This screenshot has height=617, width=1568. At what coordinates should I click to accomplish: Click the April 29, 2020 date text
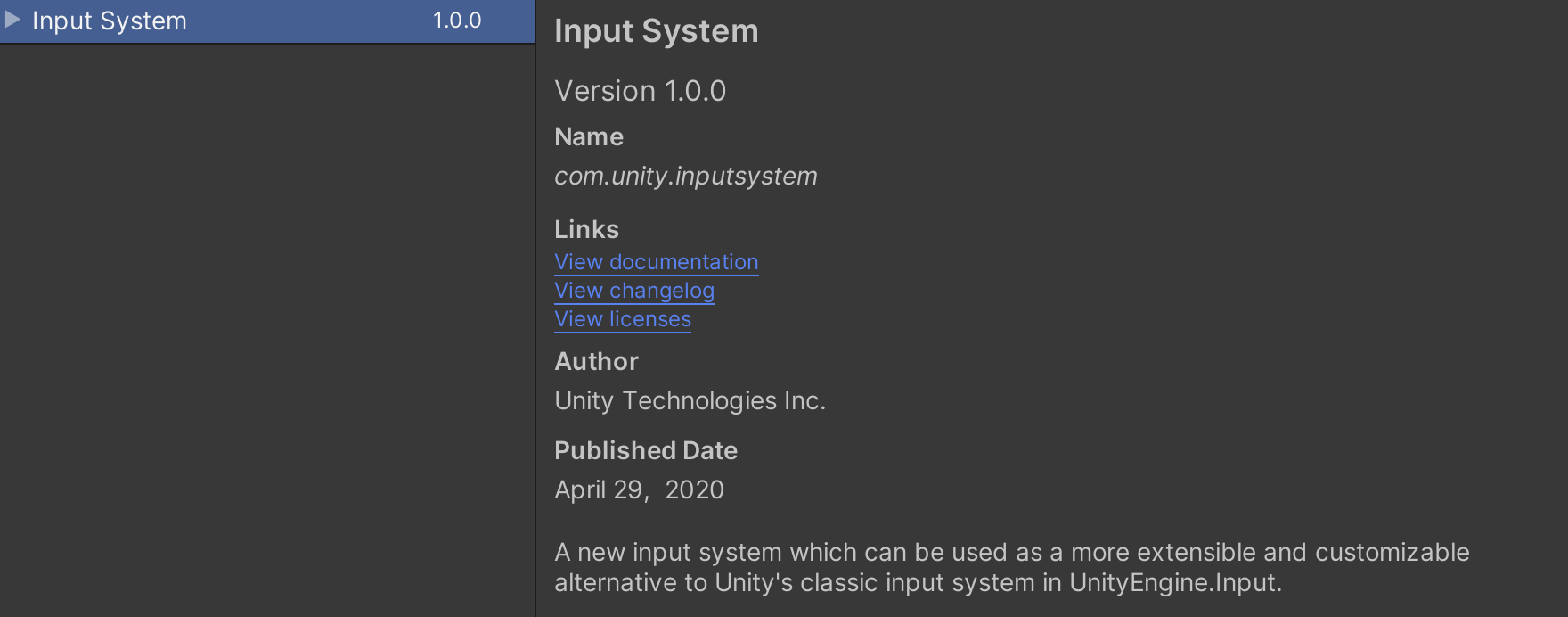[639, 490]
